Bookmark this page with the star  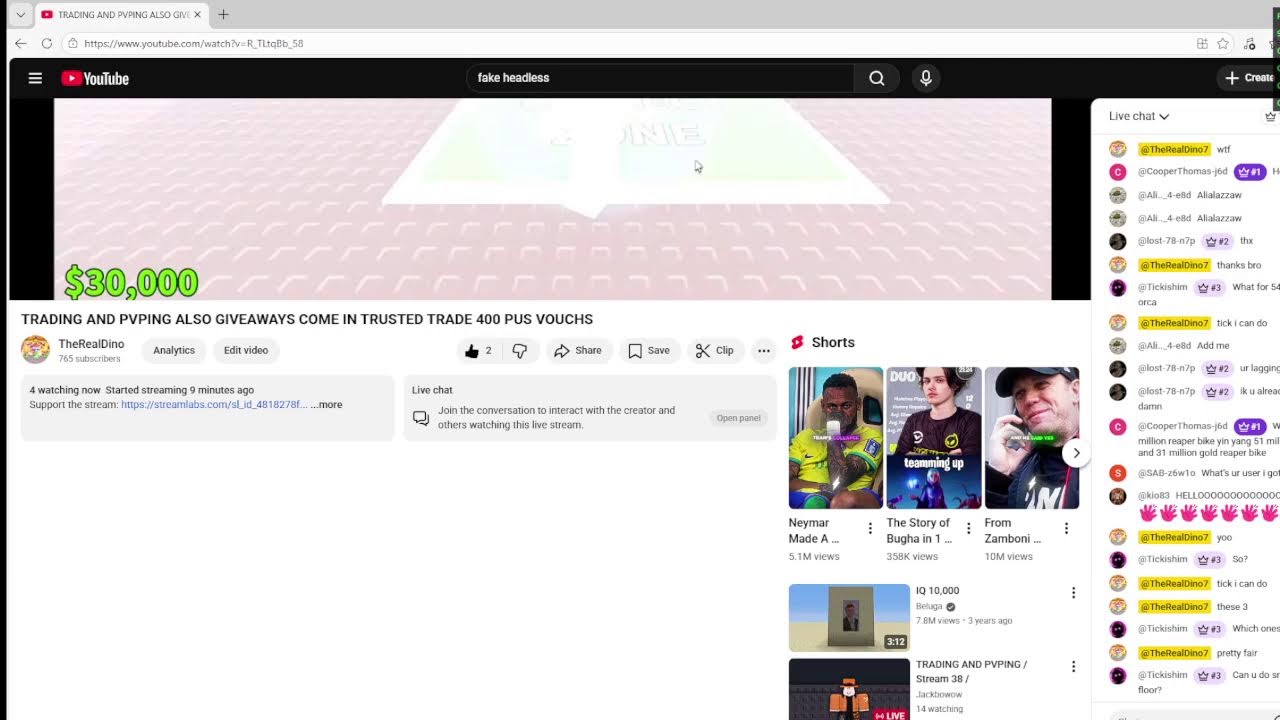pyautogui.click(x=1223, y=43)
